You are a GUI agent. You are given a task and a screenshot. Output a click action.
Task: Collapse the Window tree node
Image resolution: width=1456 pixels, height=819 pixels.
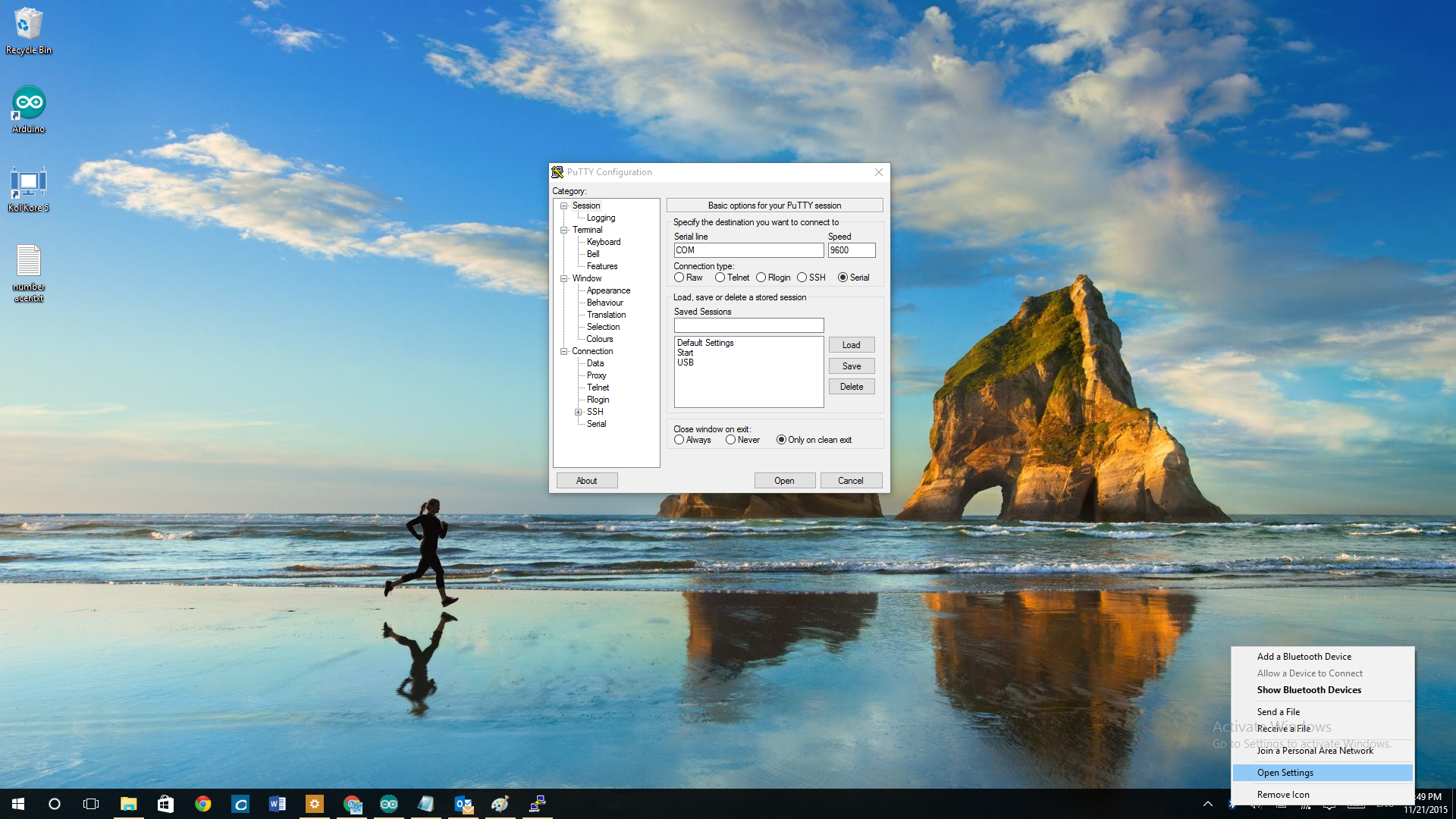click(x=564, y=278)
